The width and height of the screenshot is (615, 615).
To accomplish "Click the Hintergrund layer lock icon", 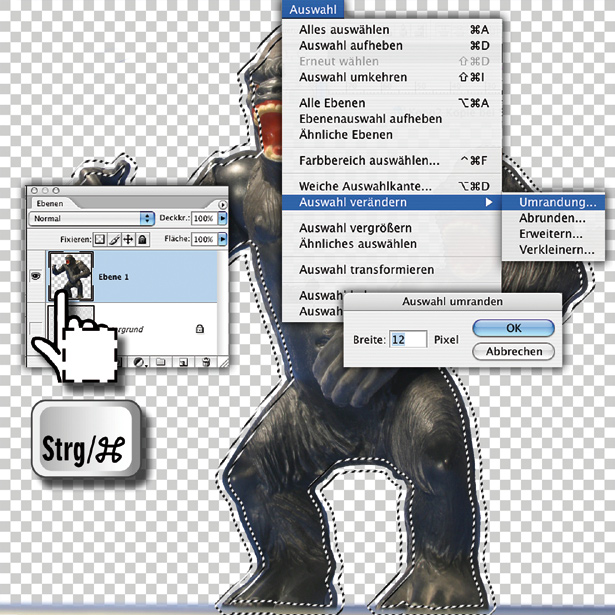I will pyautogui.click(x=200, y=328).
